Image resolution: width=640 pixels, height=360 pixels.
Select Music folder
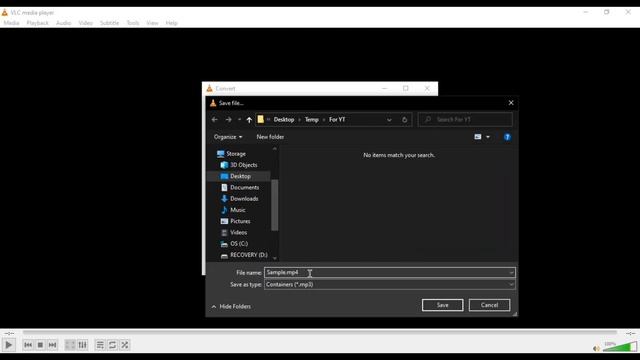(x=238, y=210)
